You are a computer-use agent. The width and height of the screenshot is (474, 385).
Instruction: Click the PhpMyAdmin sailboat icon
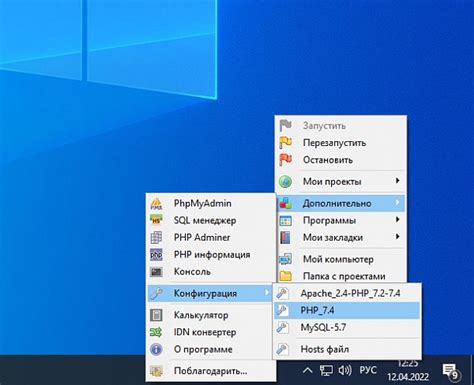[156, 203]
